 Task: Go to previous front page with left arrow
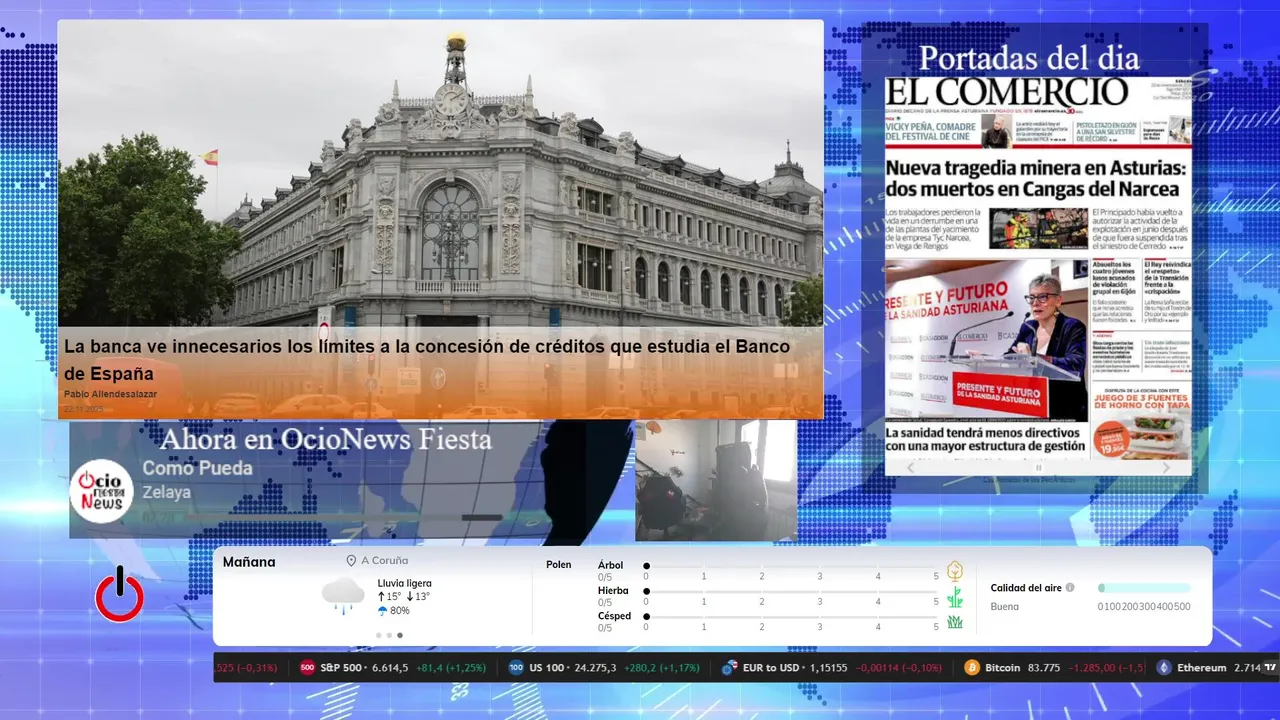[910, 467]
